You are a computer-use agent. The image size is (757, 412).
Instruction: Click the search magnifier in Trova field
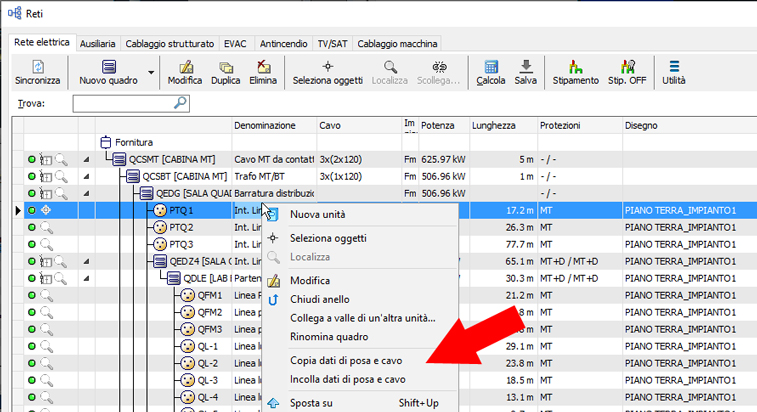click(180, 103)
